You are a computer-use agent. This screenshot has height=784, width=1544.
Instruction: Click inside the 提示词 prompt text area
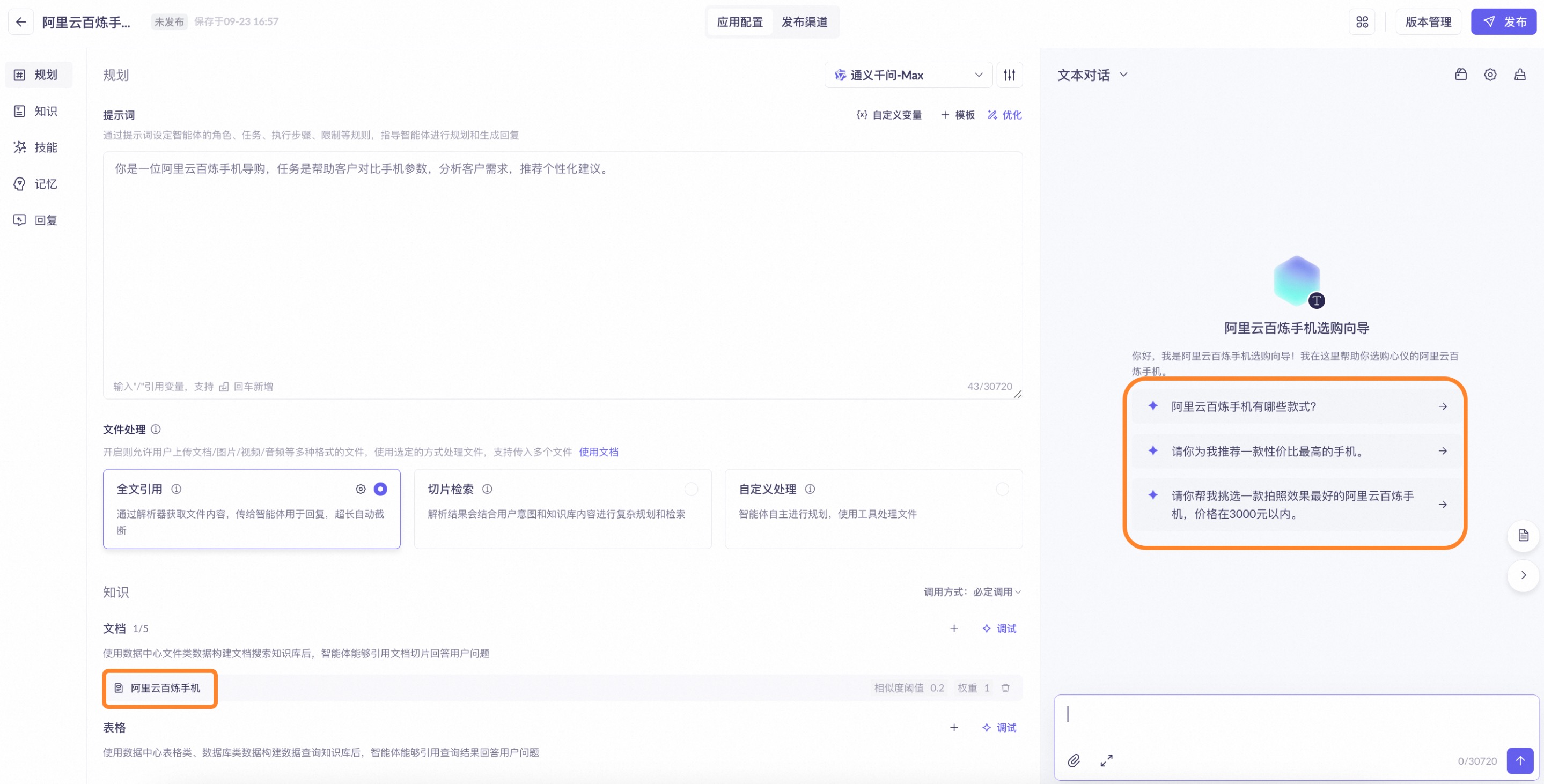click(x=562, y=270)
